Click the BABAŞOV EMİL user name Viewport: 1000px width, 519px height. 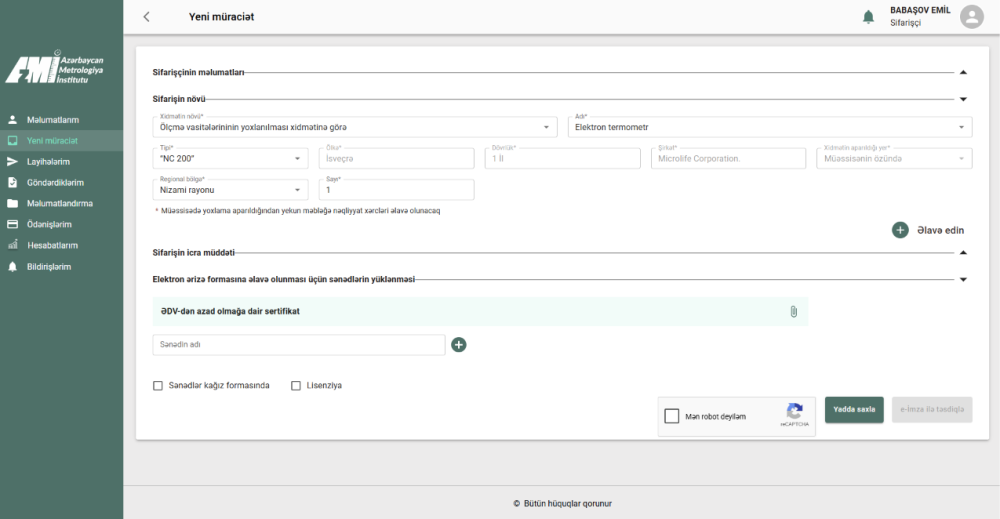(920, 10)
